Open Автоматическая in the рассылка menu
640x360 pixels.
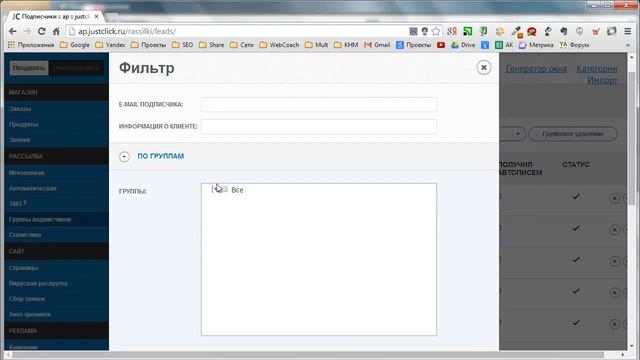tap(33, 188)
